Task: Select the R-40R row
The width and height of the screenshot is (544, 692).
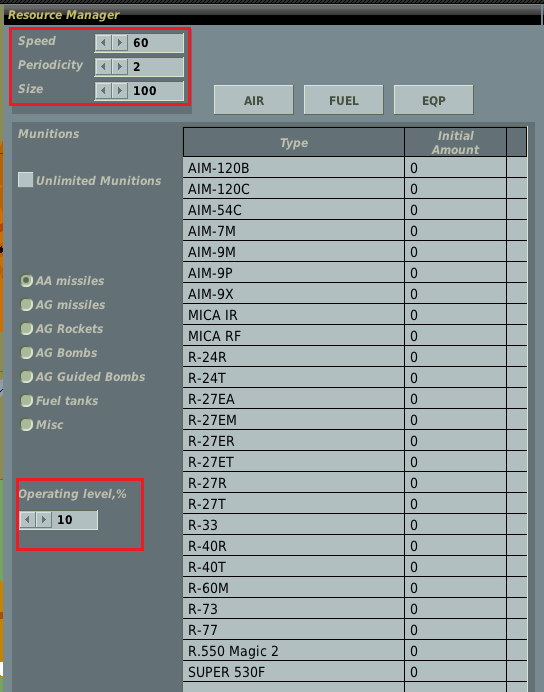Action: (355, 546)
